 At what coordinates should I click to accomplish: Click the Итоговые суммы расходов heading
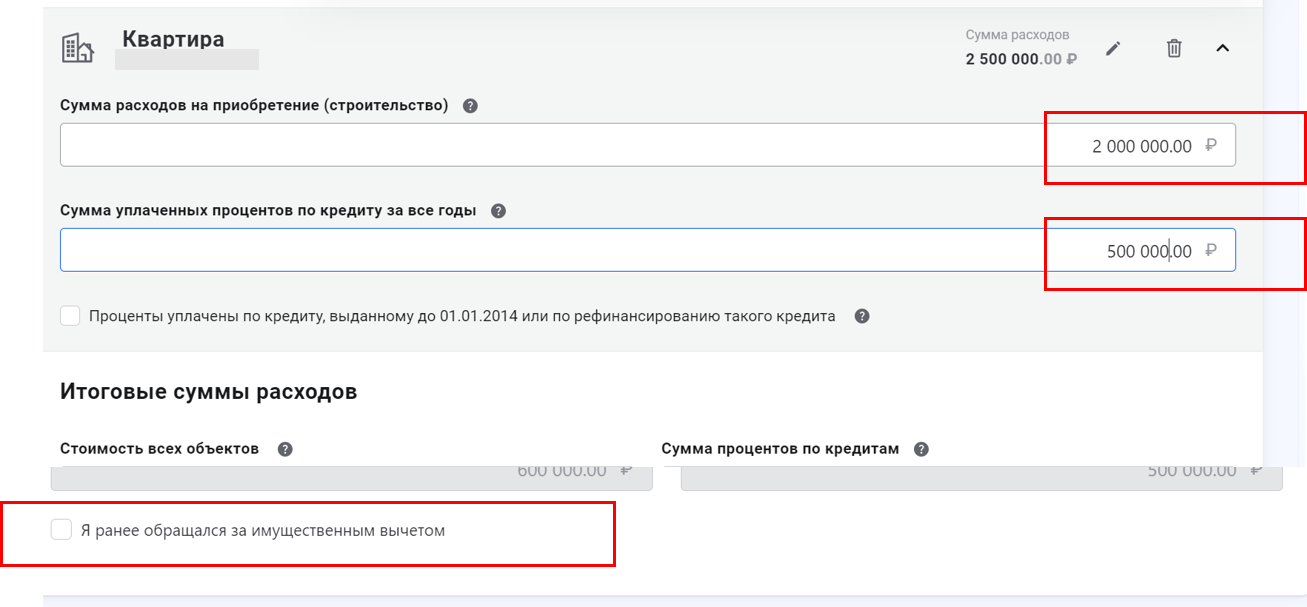click(208, 392)
